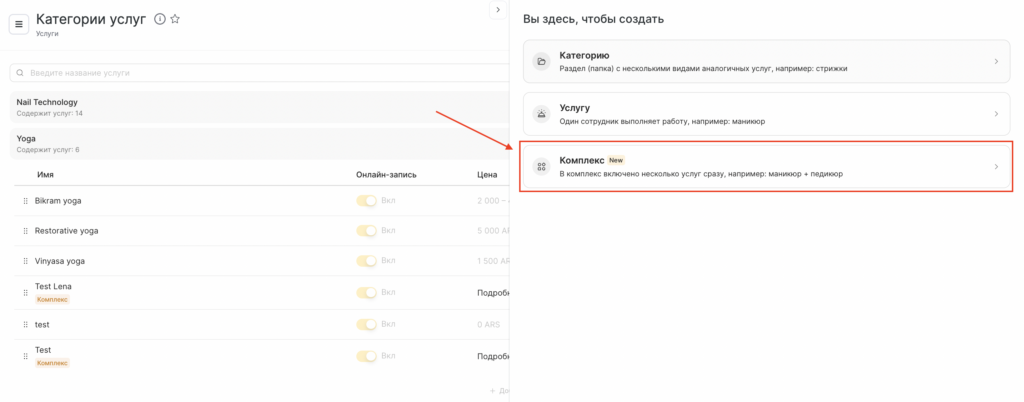The image size is (1024, 402).
Task: Disable online booking for Restorative yoga
Action: (367, 231)
